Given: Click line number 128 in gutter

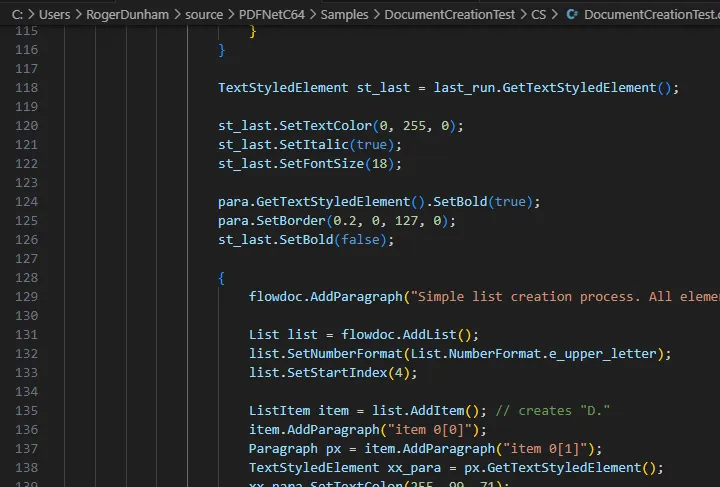Looking at the screenshot, I should tap(27, 278).
